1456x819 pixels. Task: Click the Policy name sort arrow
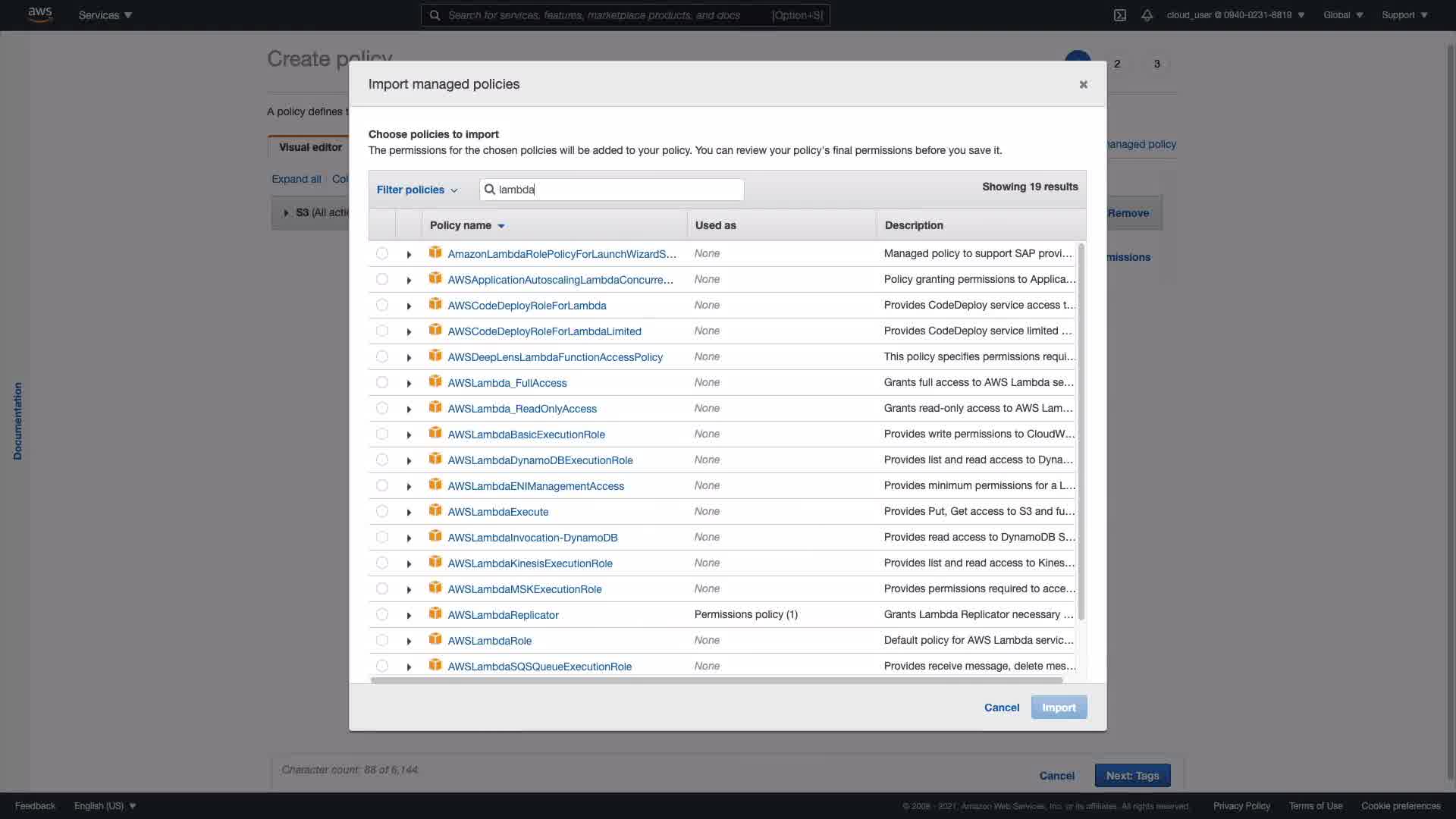[x=501, y=226]
